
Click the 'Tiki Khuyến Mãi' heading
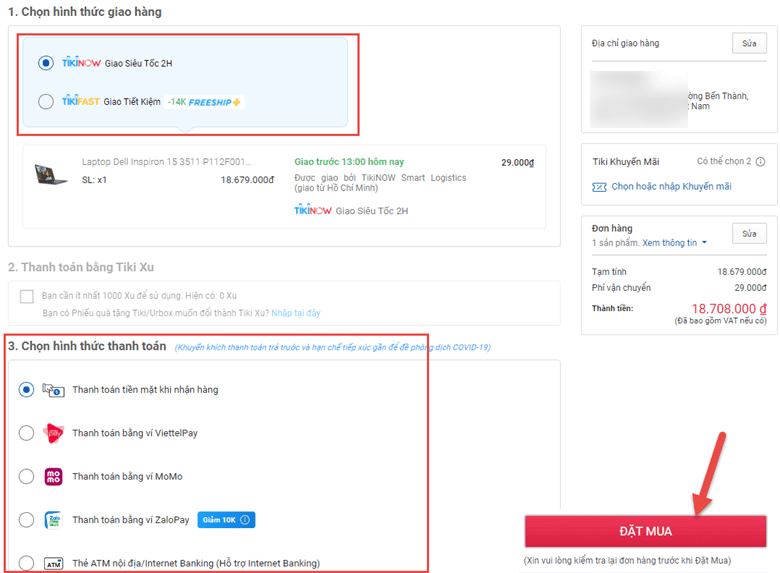(626, 162)
